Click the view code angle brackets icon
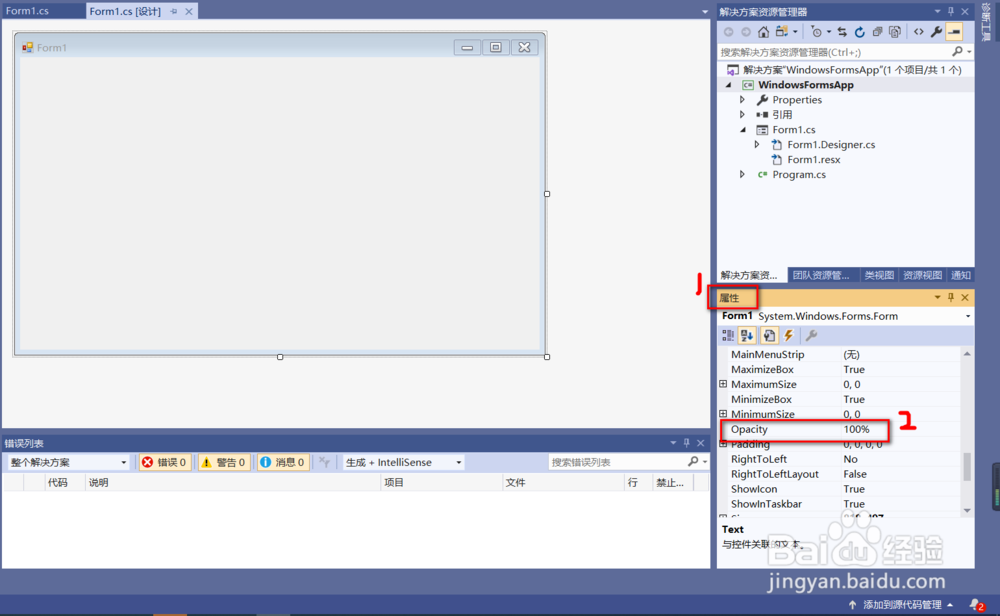This screenshot has width=1000, height=616. (918, 32)
